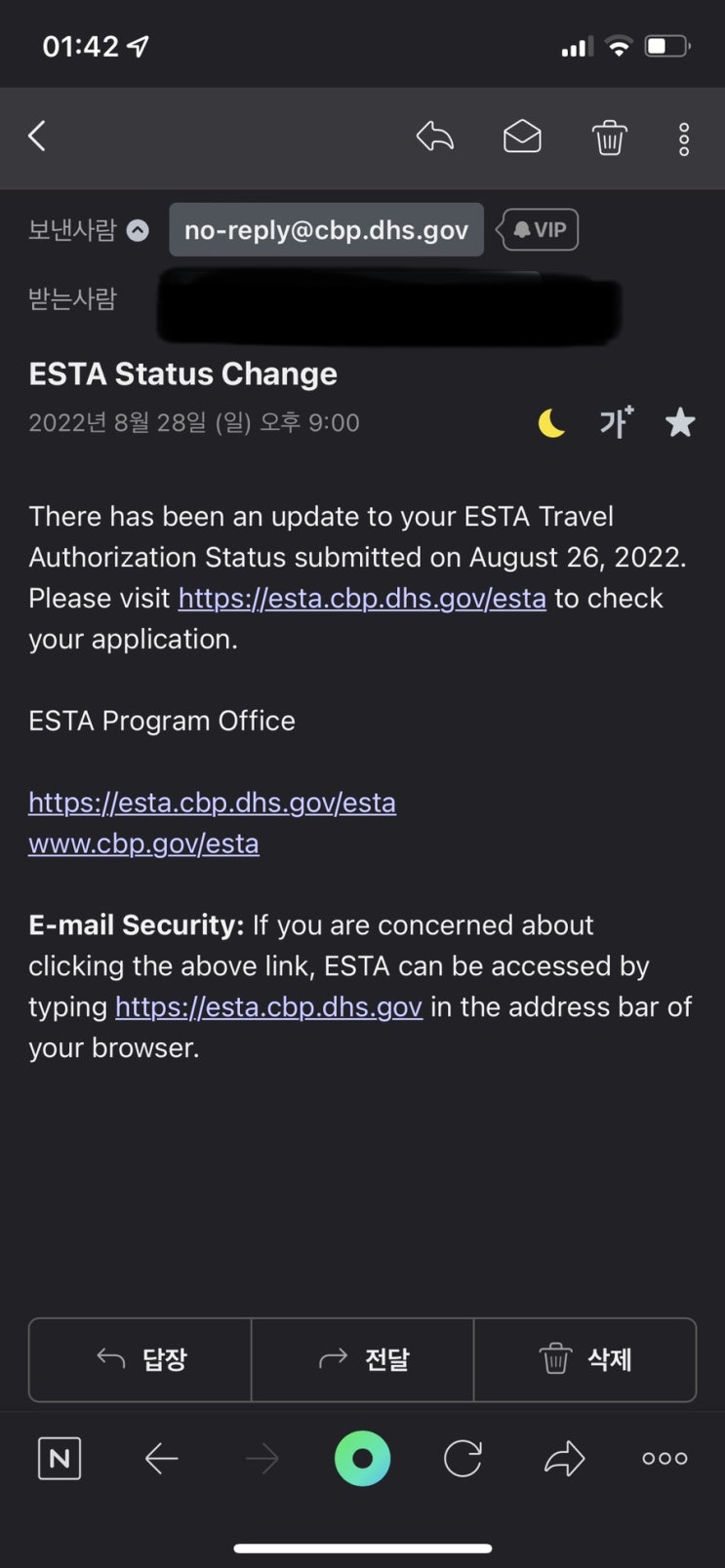The height and width of the screenshot is (1568, 725).
Task: Open the www.cbp.gov/esta link
Action: coord(143,843)
